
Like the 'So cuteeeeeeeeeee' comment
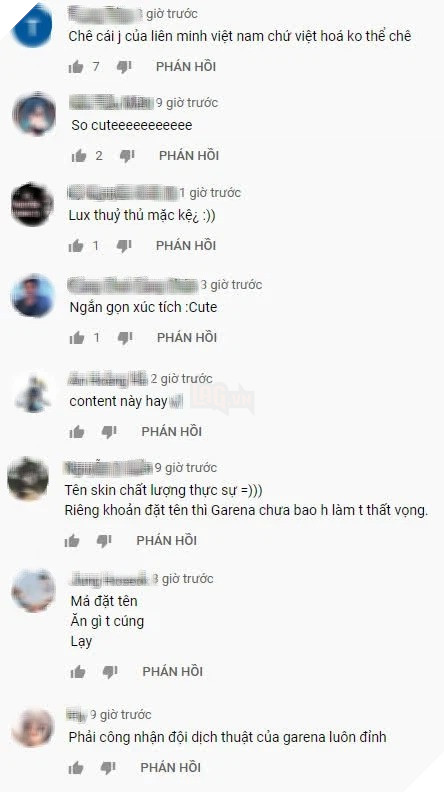pyautogui.click(x=79, y=156)
